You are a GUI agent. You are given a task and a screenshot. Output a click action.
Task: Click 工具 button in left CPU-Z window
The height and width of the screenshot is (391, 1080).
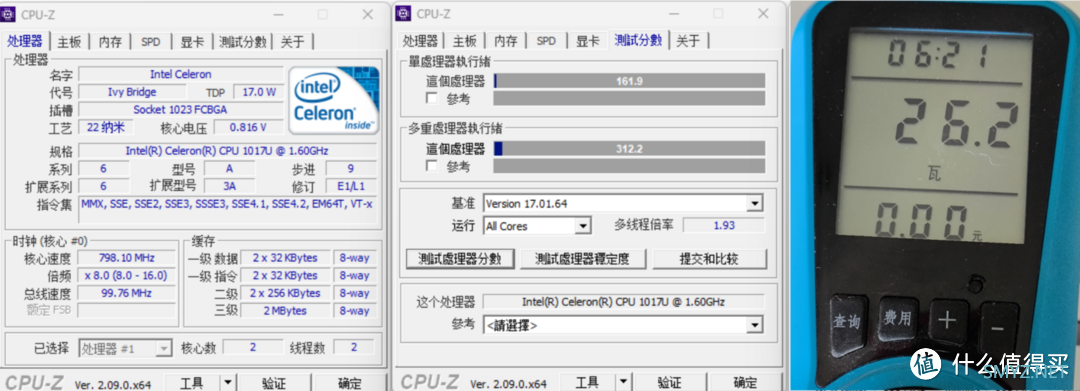(191, 383)
